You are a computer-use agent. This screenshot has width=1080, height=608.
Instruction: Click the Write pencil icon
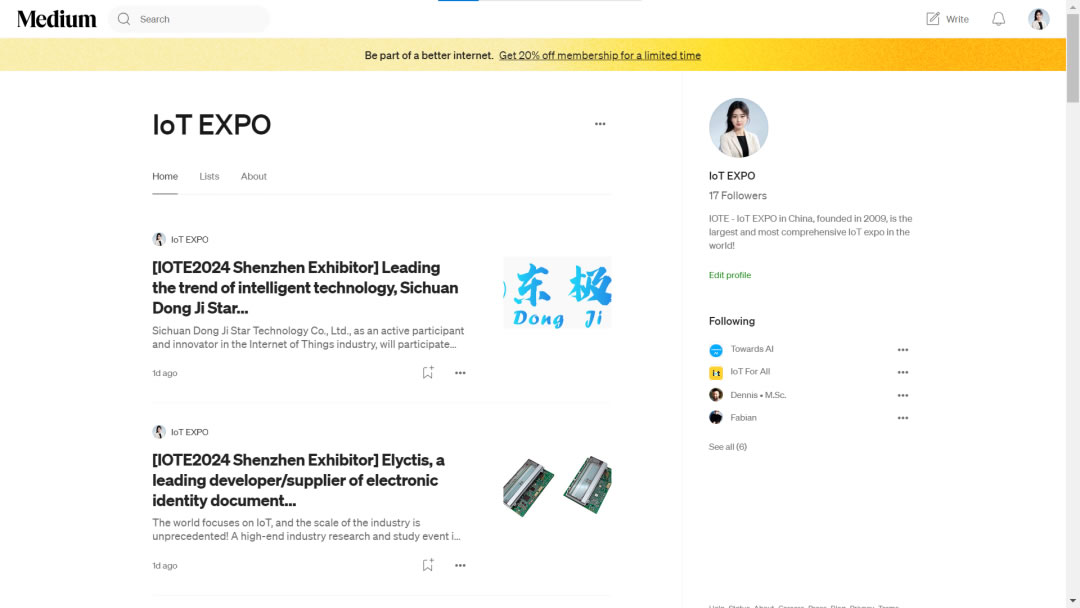click(933, 19)
